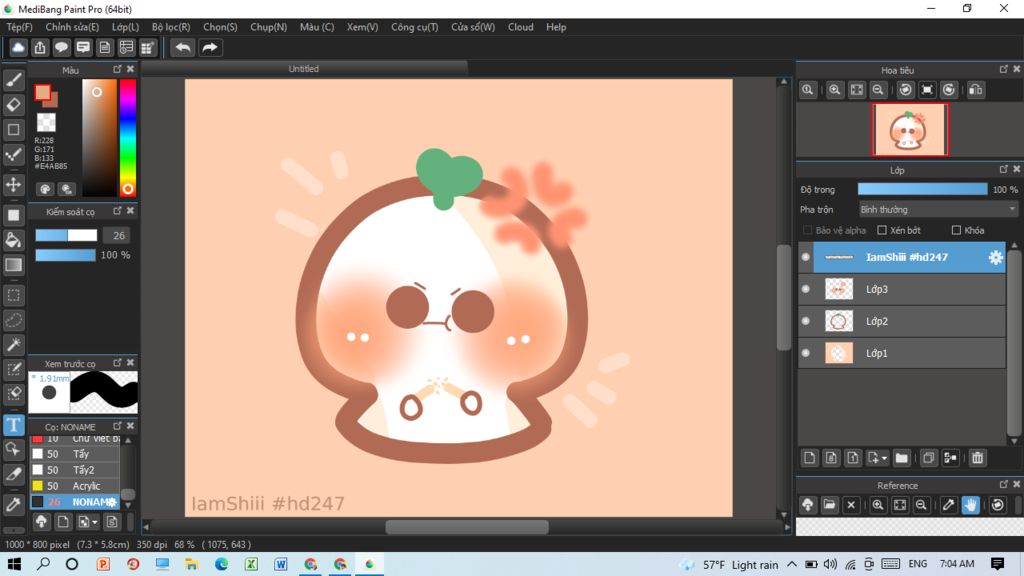Choose the Move tool
Viewport: 1024px width, 576px height.
(x=13, y=185)
